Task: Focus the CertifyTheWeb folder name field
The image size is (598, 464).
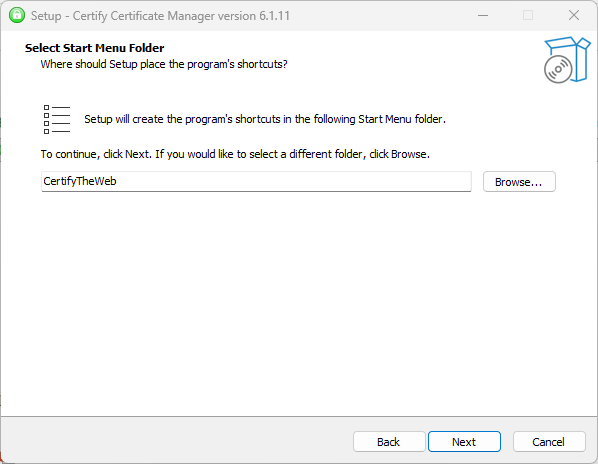Action: coord(256,181)
